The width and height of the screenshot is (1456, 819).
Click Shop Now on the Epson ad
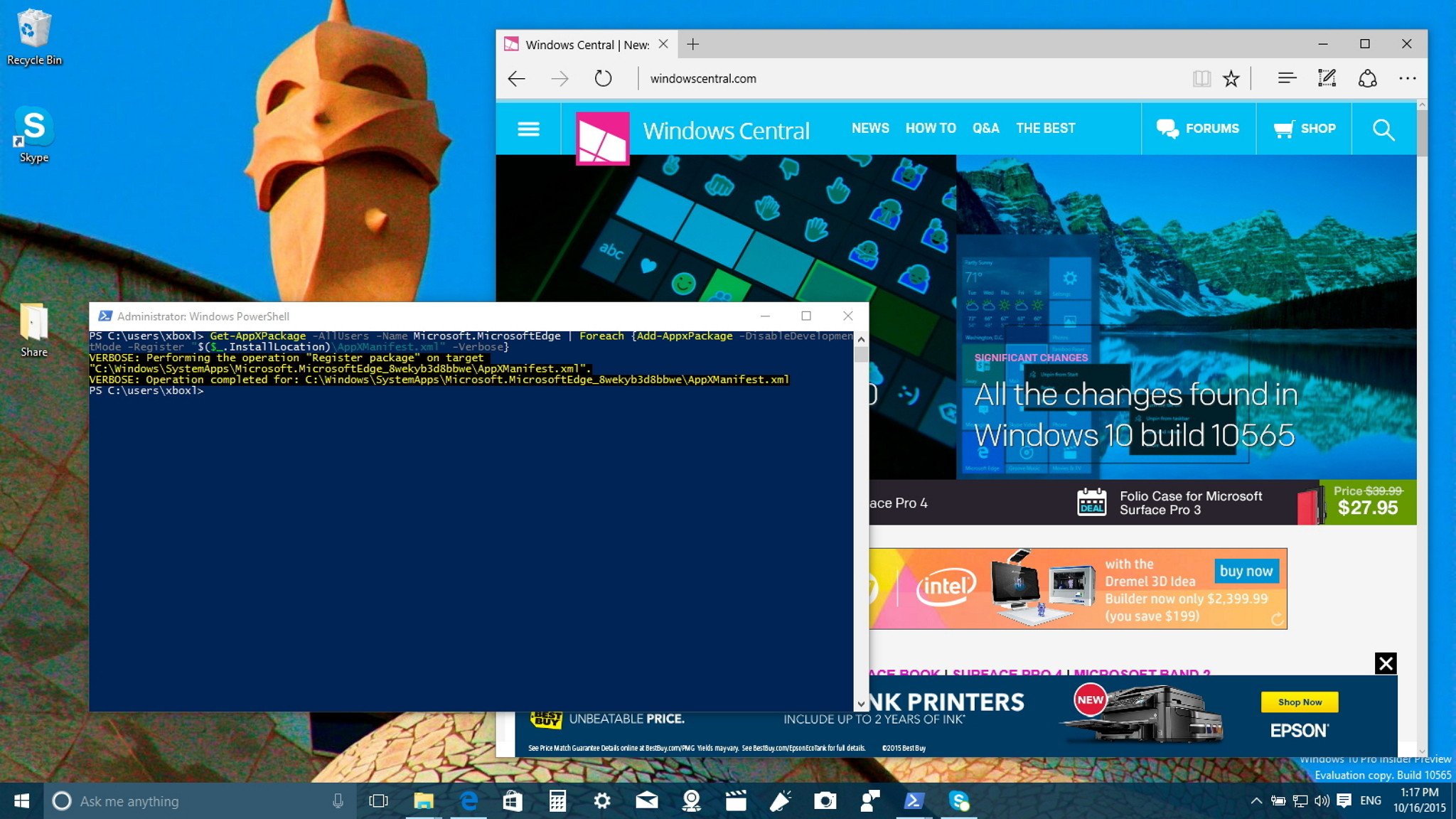pyautogui.click(x=1300, y=702)
